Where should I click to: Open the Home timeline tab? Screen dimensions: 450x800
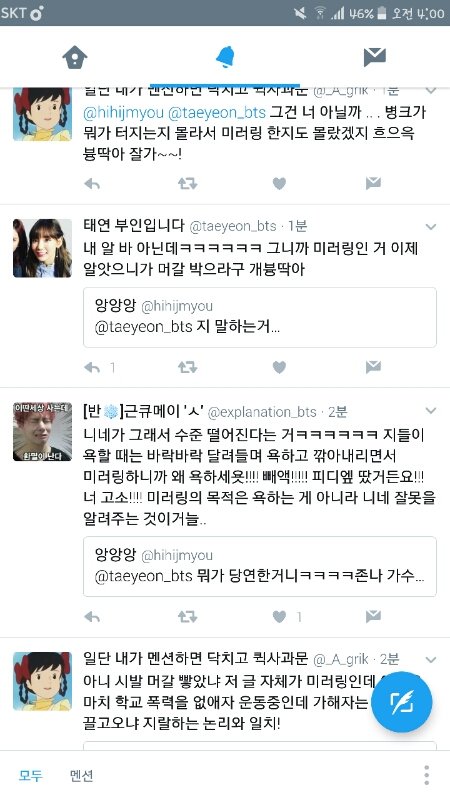point(75,57)
